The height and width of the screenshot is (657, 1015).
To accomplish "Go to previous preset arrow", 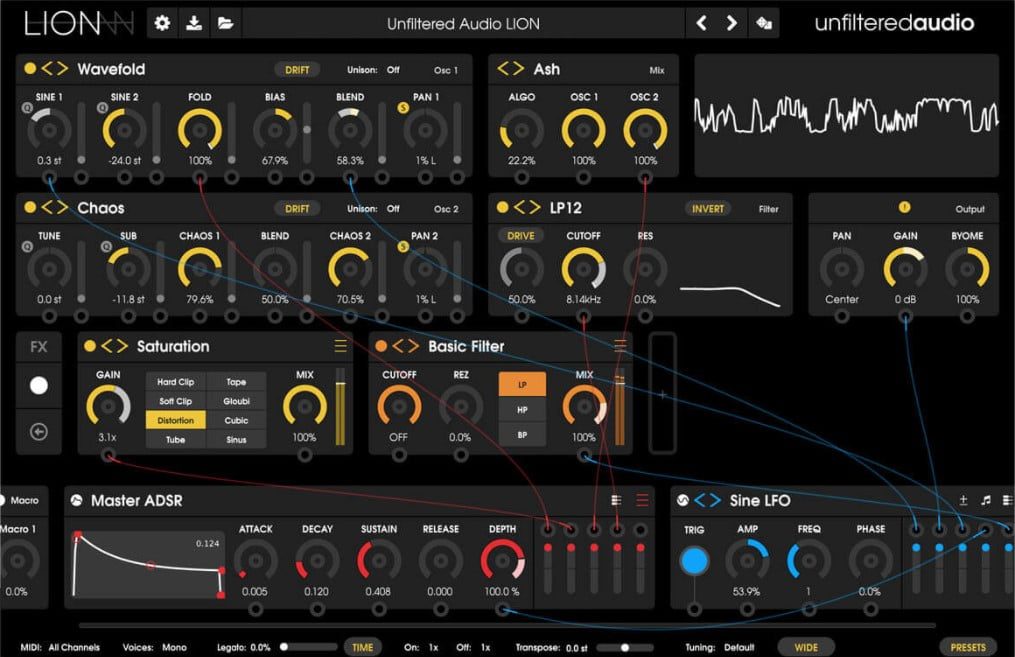I will (x=701, y=23).
